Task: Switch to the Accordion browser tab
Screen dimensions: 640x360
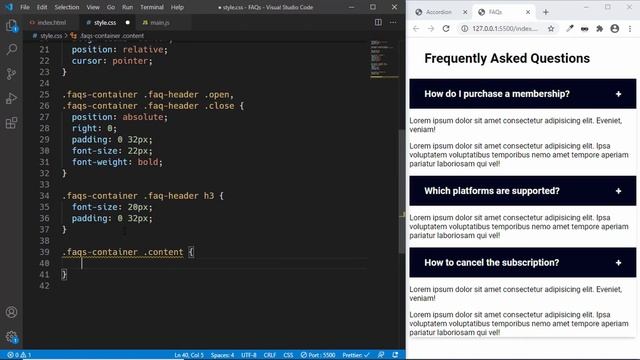Action: 439,12
